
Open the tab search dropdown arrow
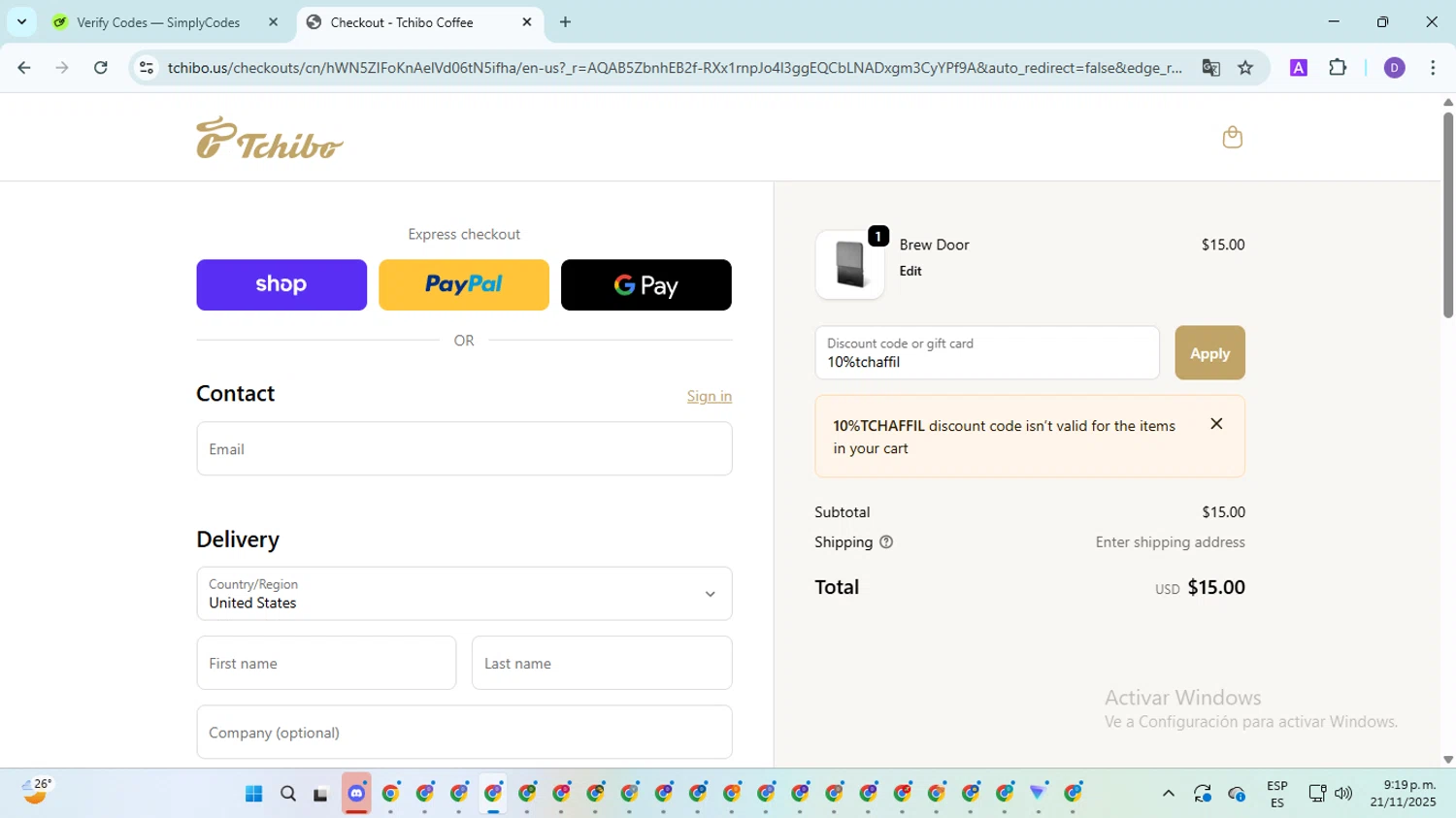click(x=21, y=22)
